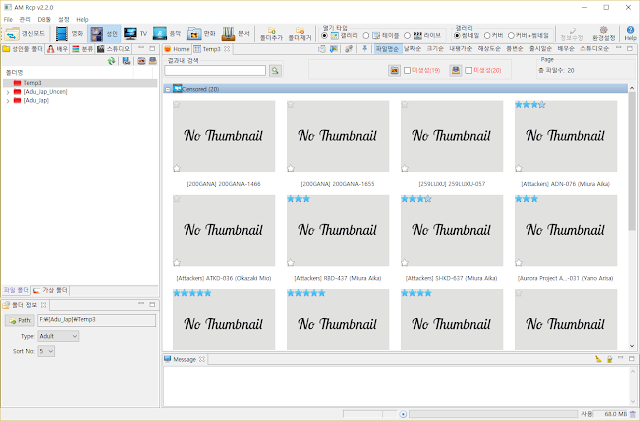Screen dimensions: 640x421
Task: Open the 만화 comics category
Action: (194, 34)
